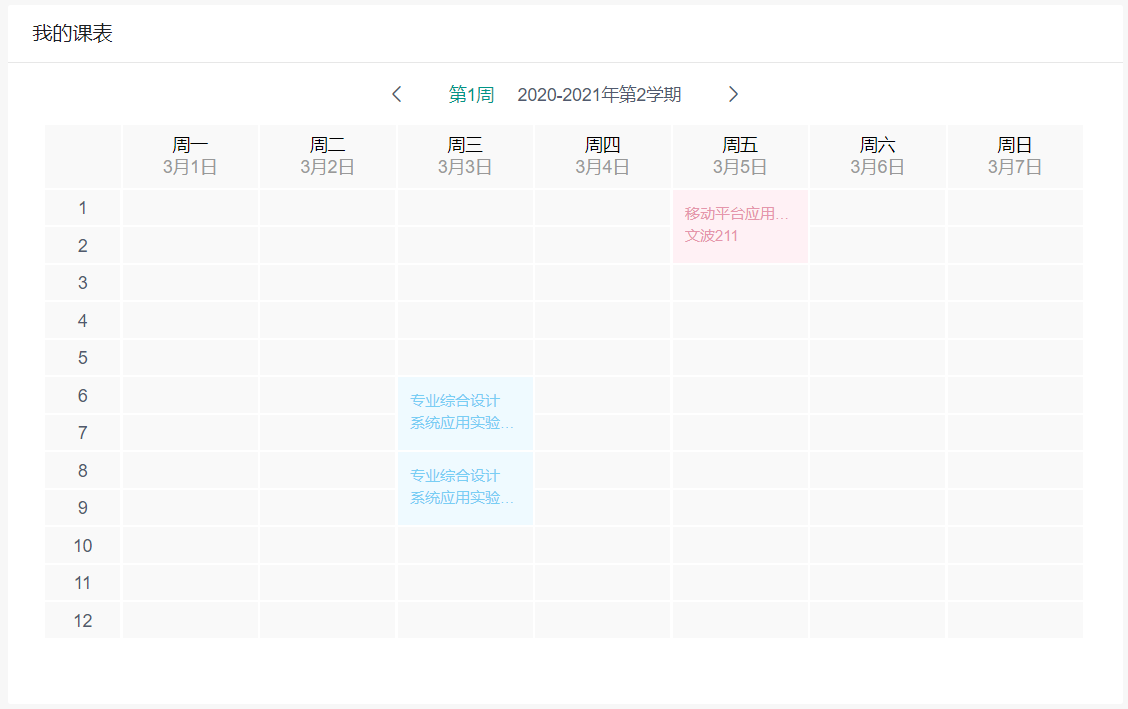The image size is (1128, 709).
Task: Click the 周三 3月3日 column header
Action: 465,156
